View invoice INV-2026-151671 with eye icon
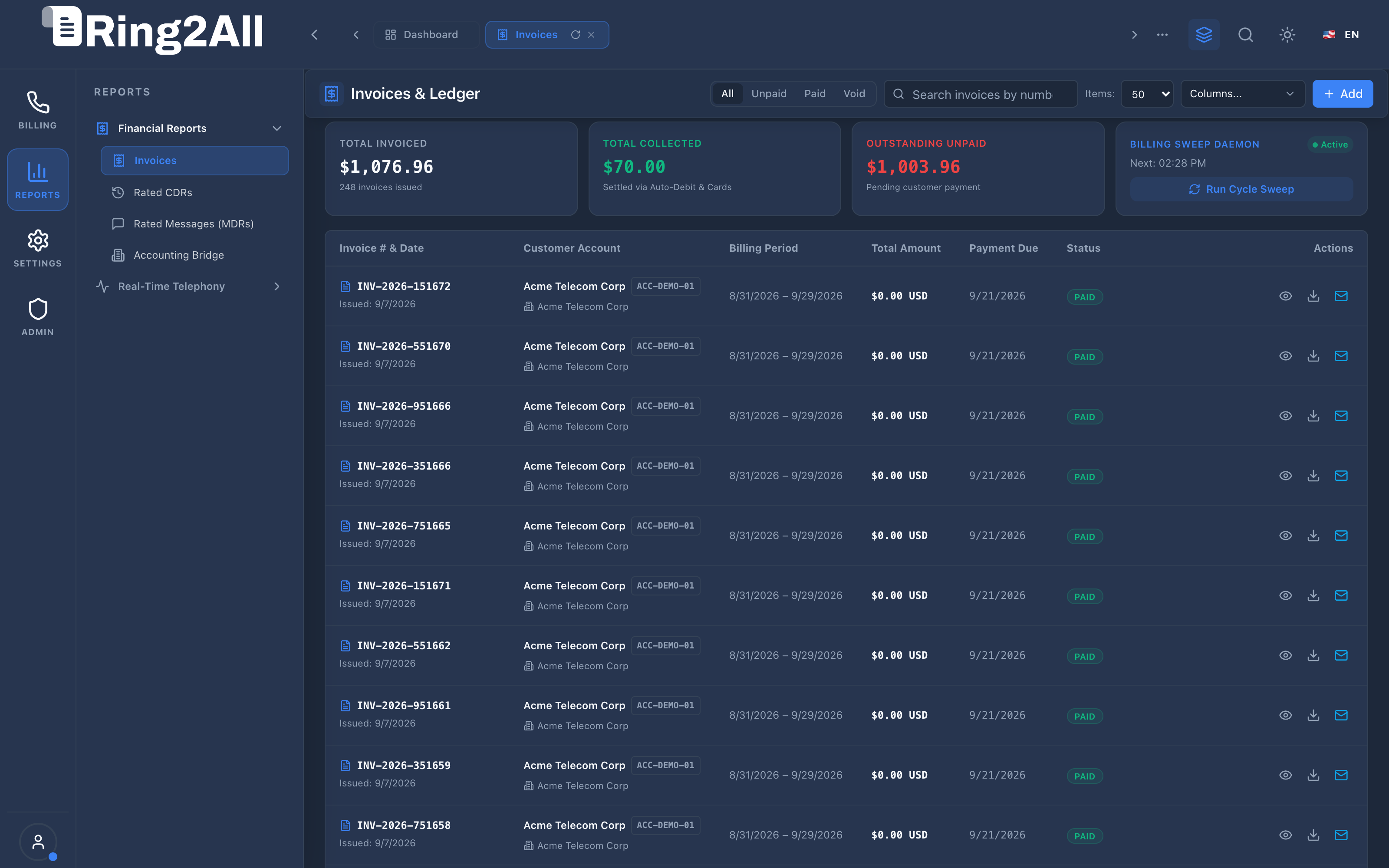Screen dimensions: 1389x868 (x=1286, y=595)
